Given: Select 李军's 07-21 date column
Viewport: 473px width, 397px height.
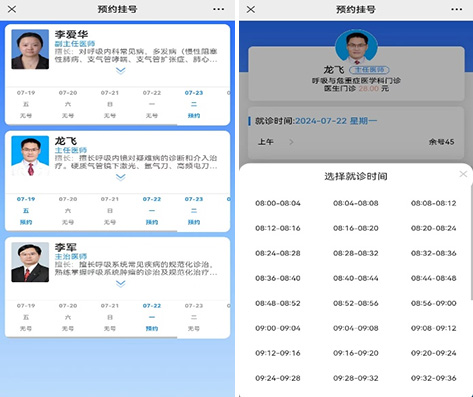Looking at the screenshot, I should click(x=110, y=317).
